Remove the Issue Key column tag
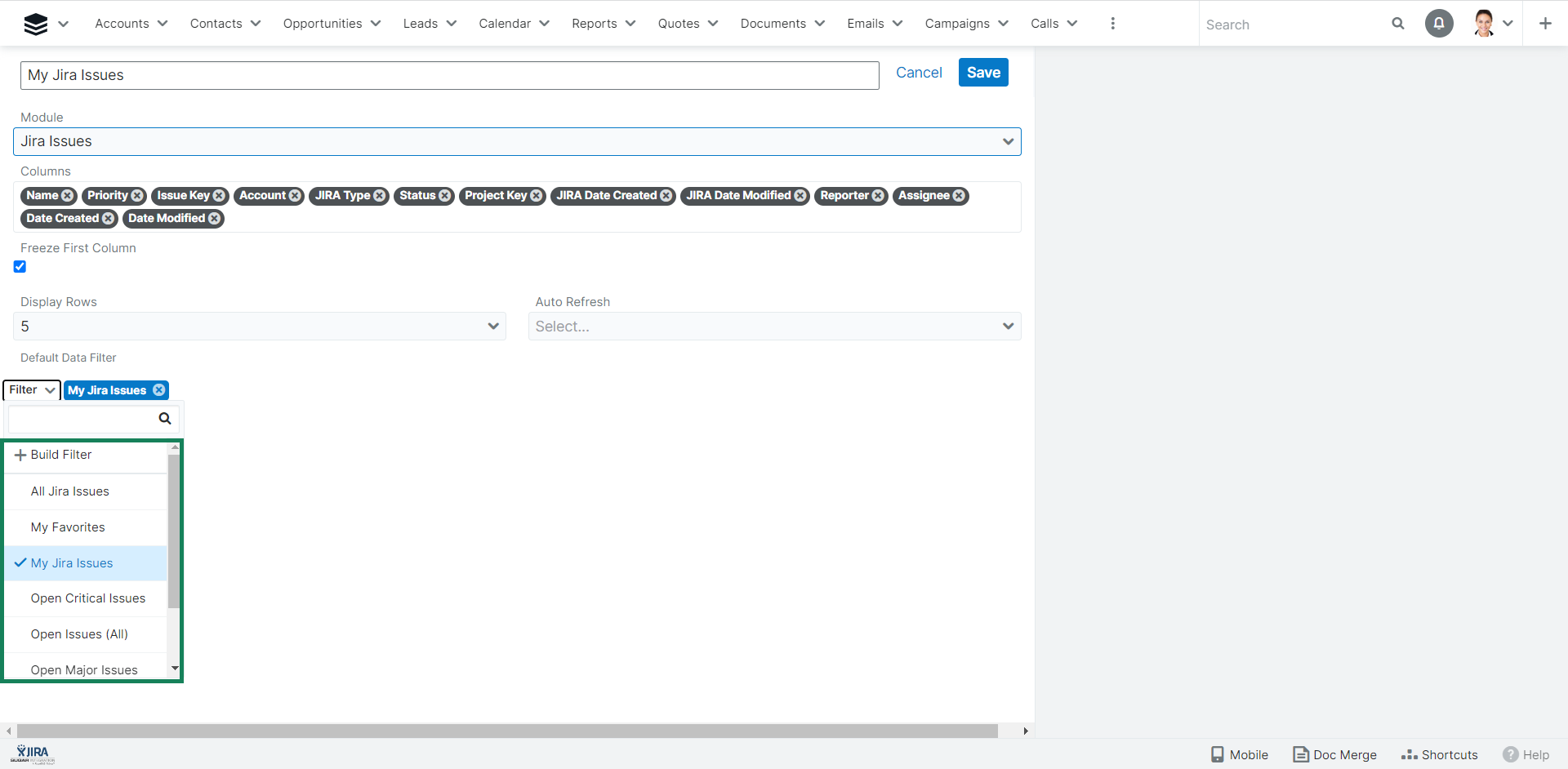 tap(219, 196)
